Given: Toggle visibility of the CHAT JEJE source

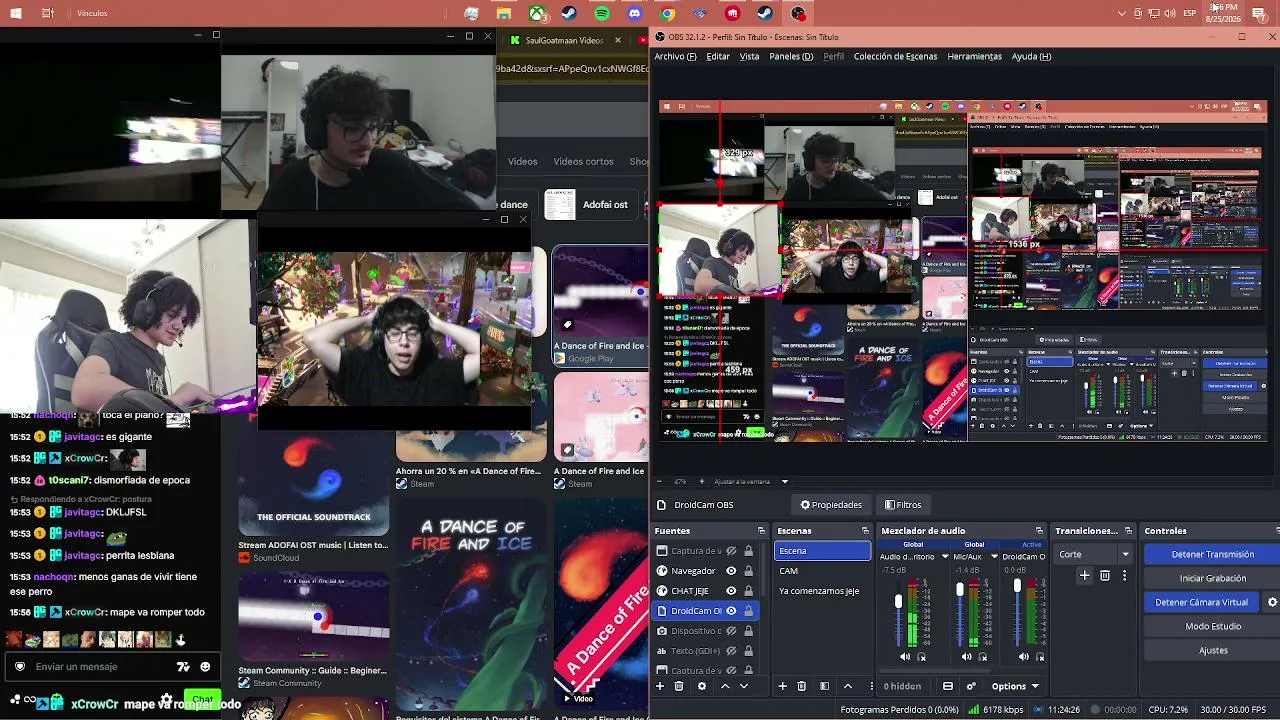Looking at the screenshot, I should point(731,591).
